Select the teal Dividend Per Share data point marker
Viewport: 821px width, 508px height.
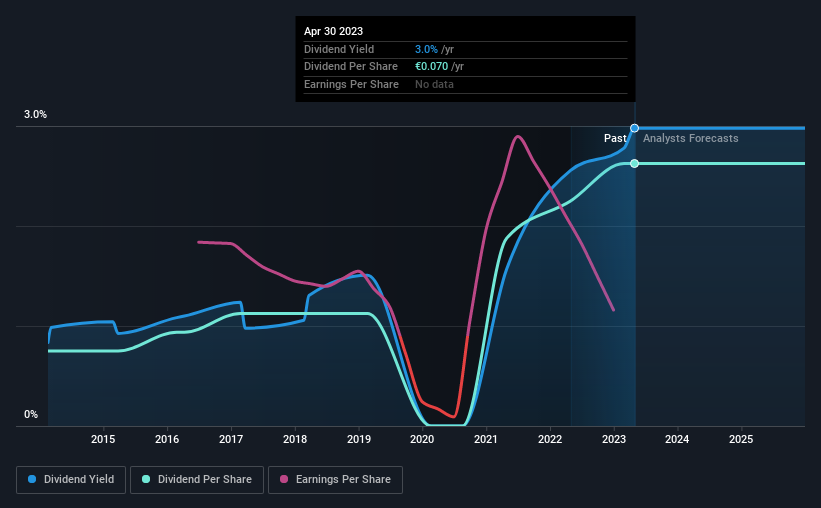[634, 164]
